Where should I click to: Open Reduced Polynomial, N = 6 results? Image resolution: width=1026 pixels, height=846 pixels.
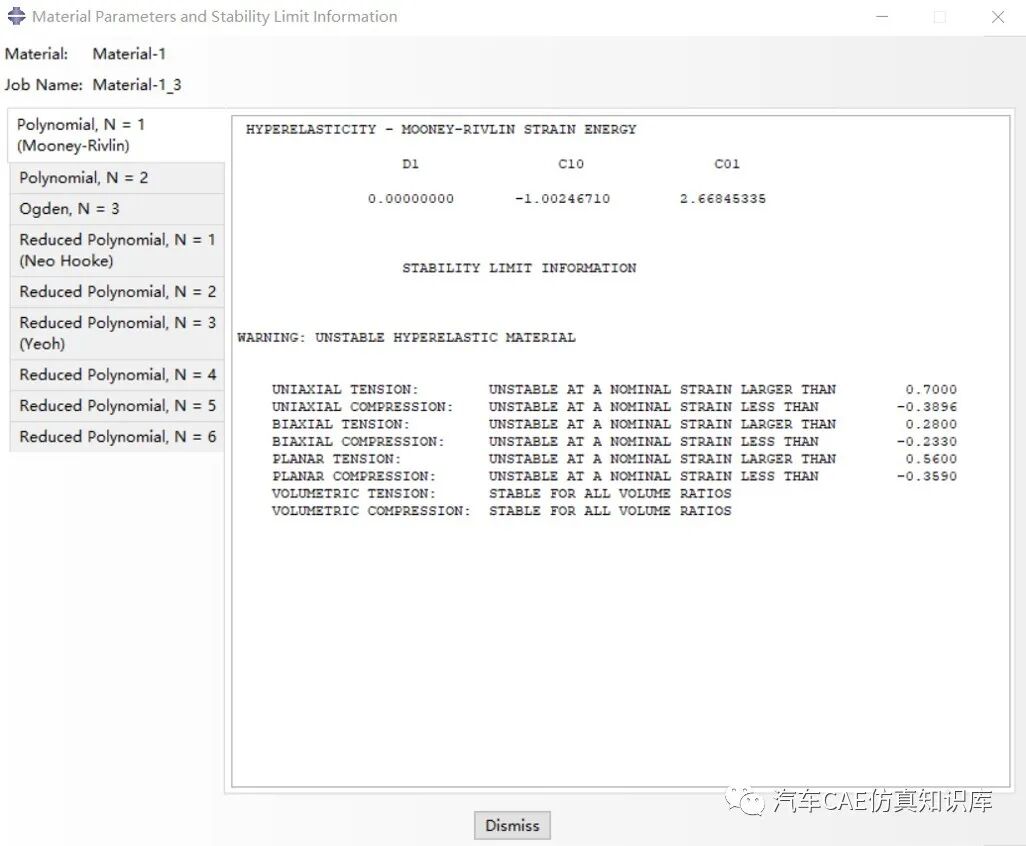click(110, 436)
